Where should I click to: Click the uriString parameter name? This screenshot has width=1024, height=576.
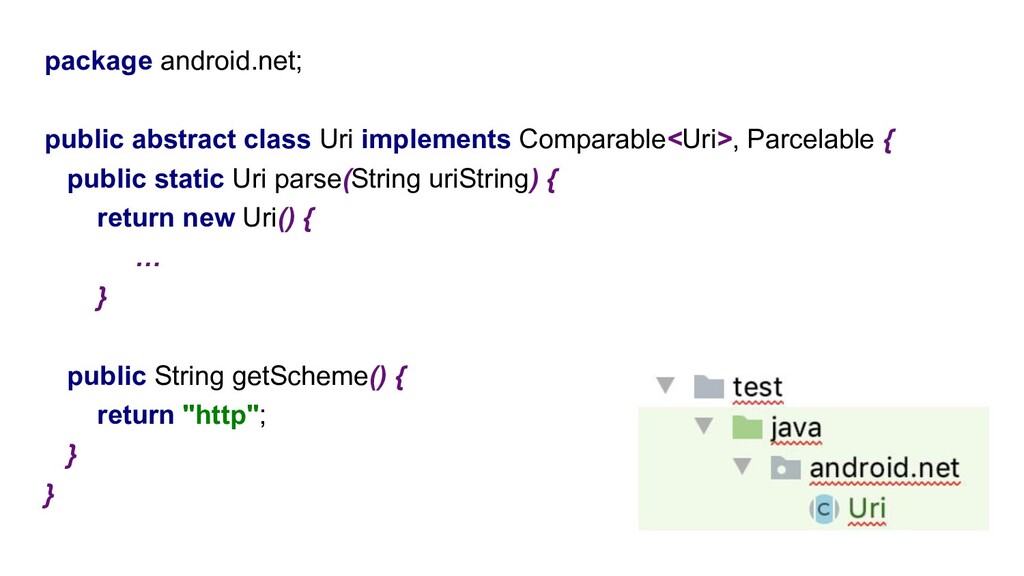click(479, 179)
